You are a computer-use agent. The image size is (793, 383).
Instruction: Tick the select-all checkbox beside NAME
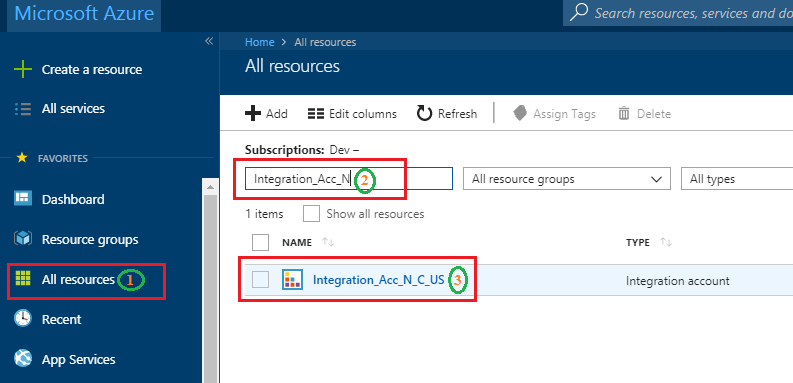point(260,242)
